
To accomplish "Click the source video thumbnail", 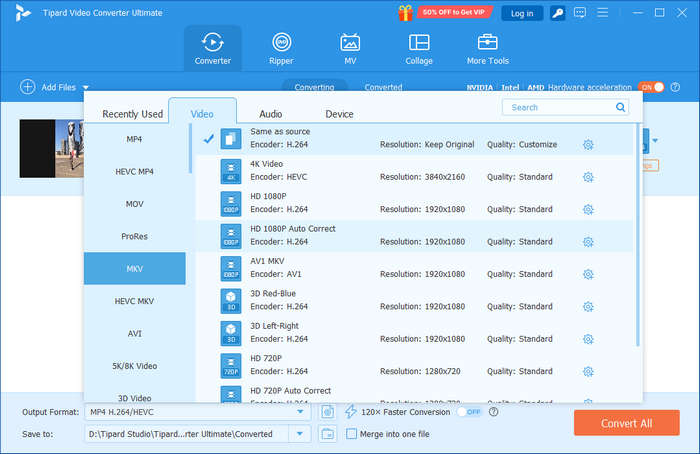I will coord(52,149).
